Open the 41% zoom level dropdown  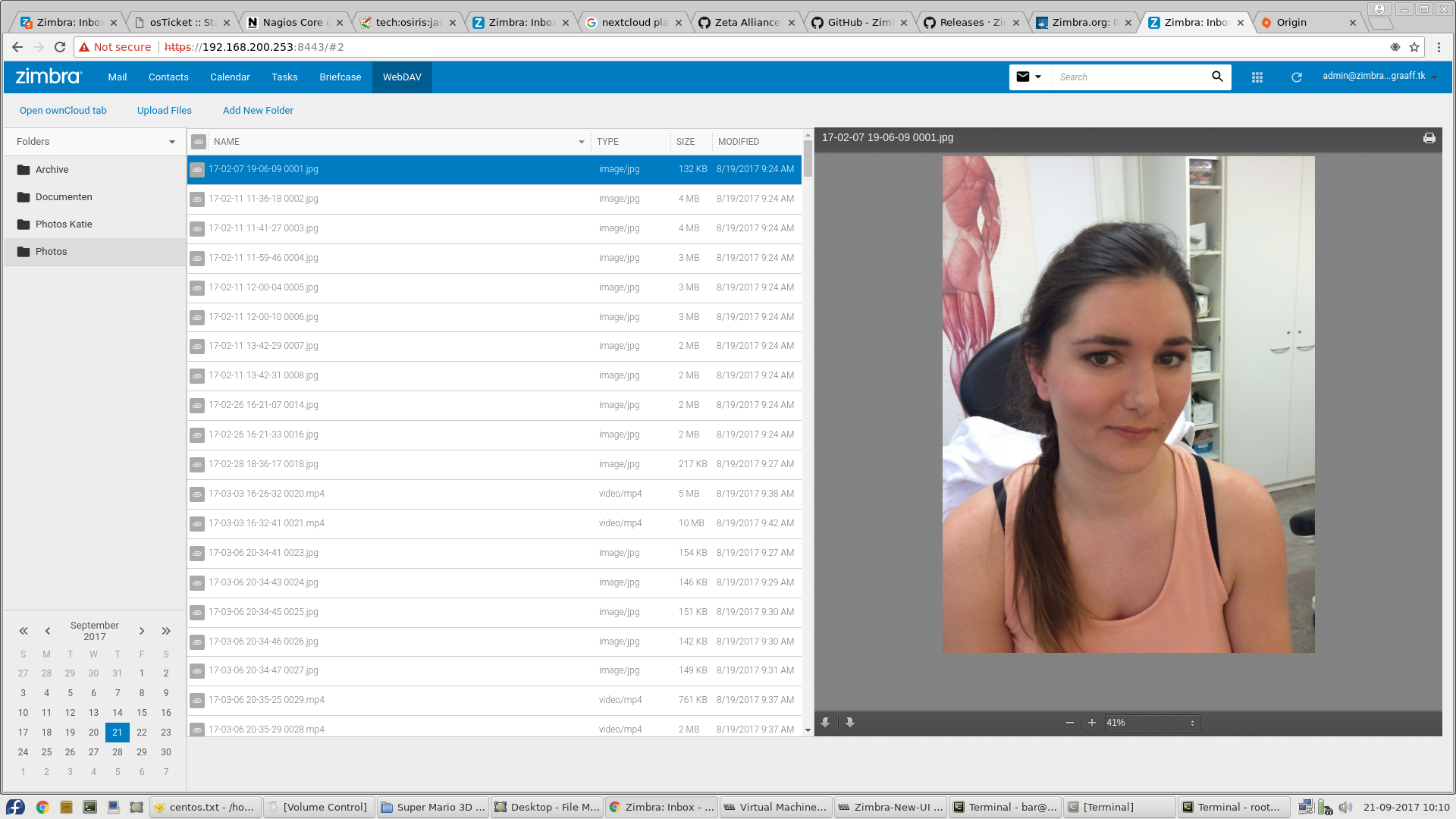click(x=1151, y=723)
